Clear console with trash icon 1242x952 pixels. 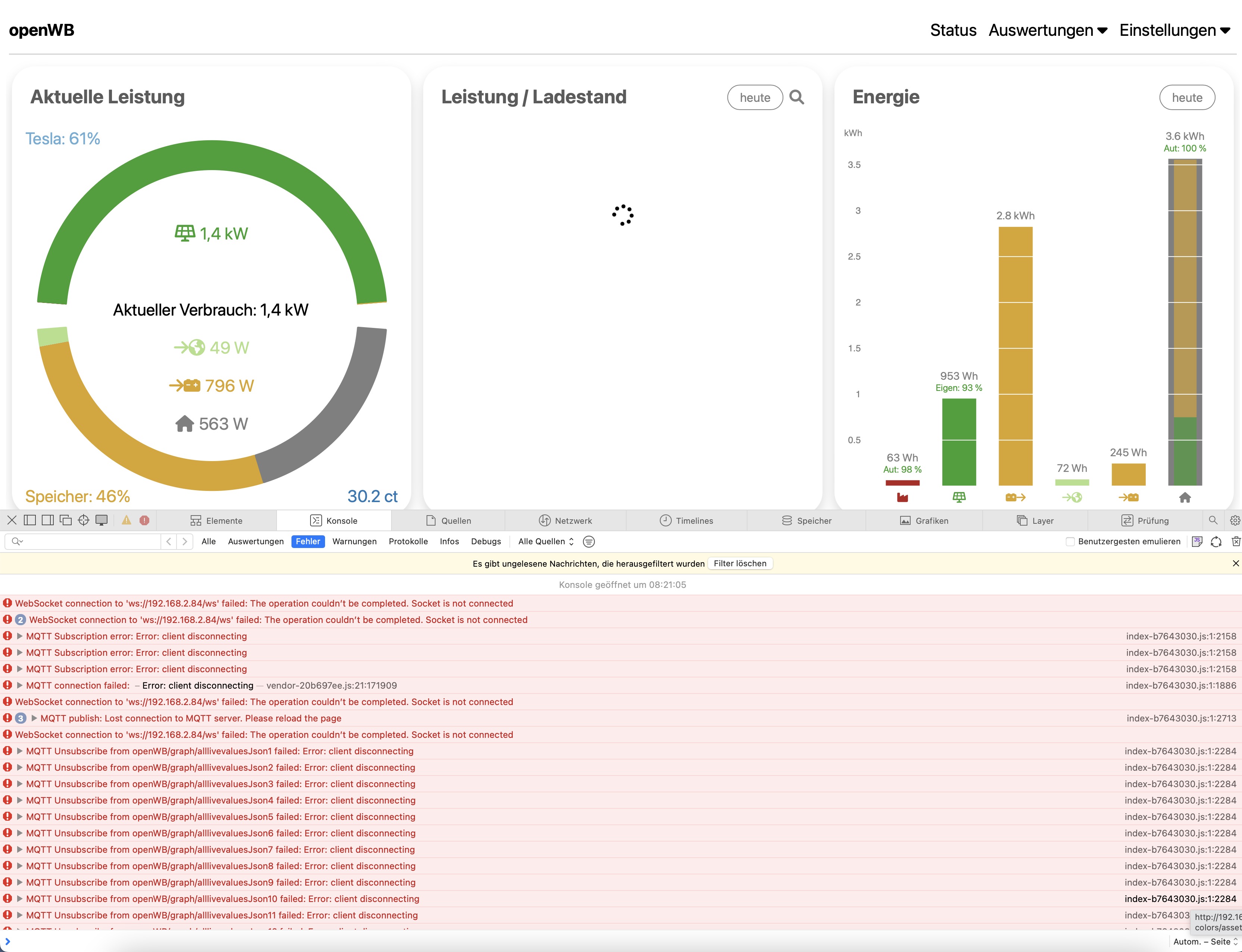coord(1236,541)
